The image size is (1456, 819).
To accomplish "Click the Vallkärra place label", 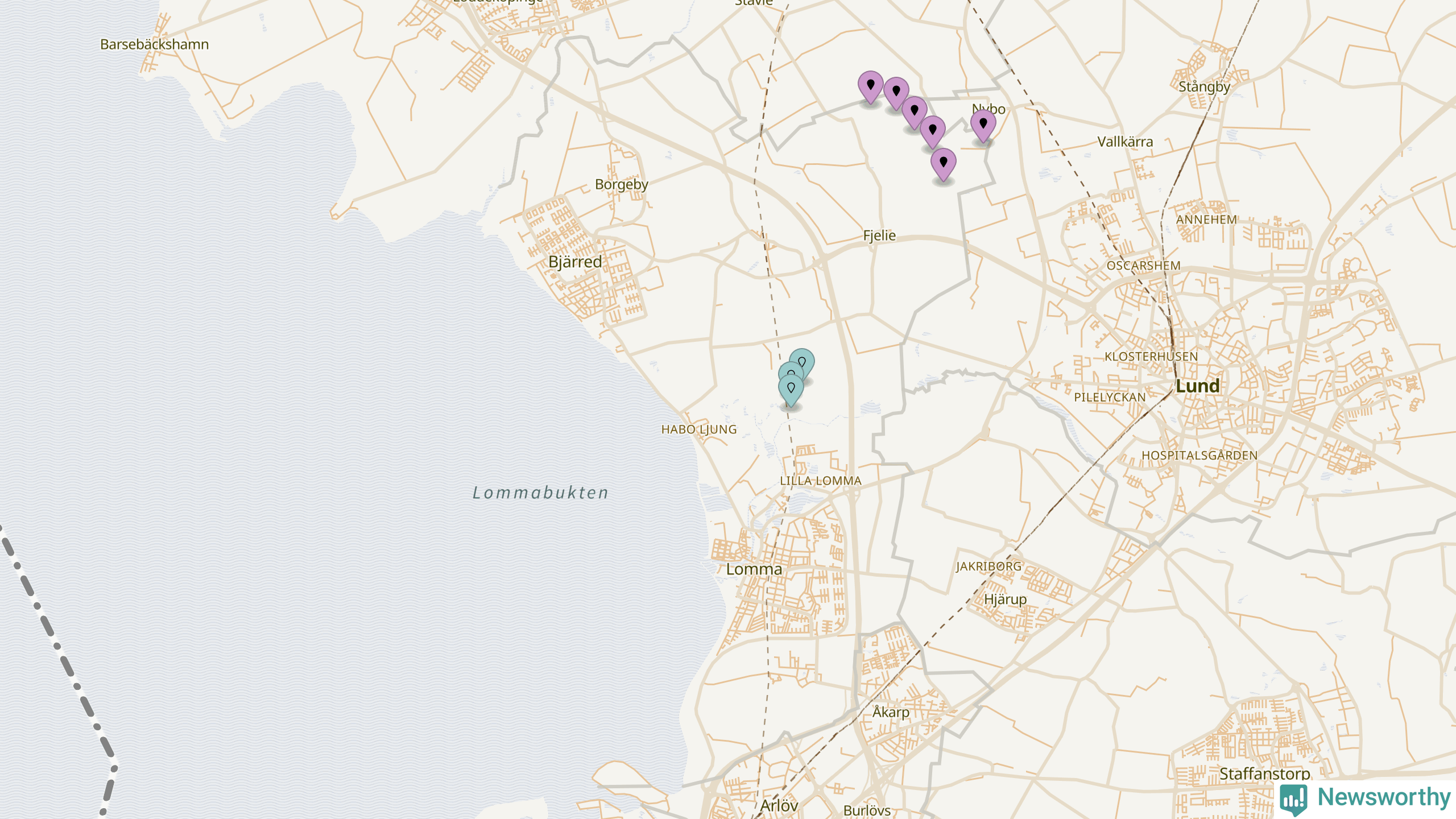I will pyautogui.click(x=1125, y=142).
